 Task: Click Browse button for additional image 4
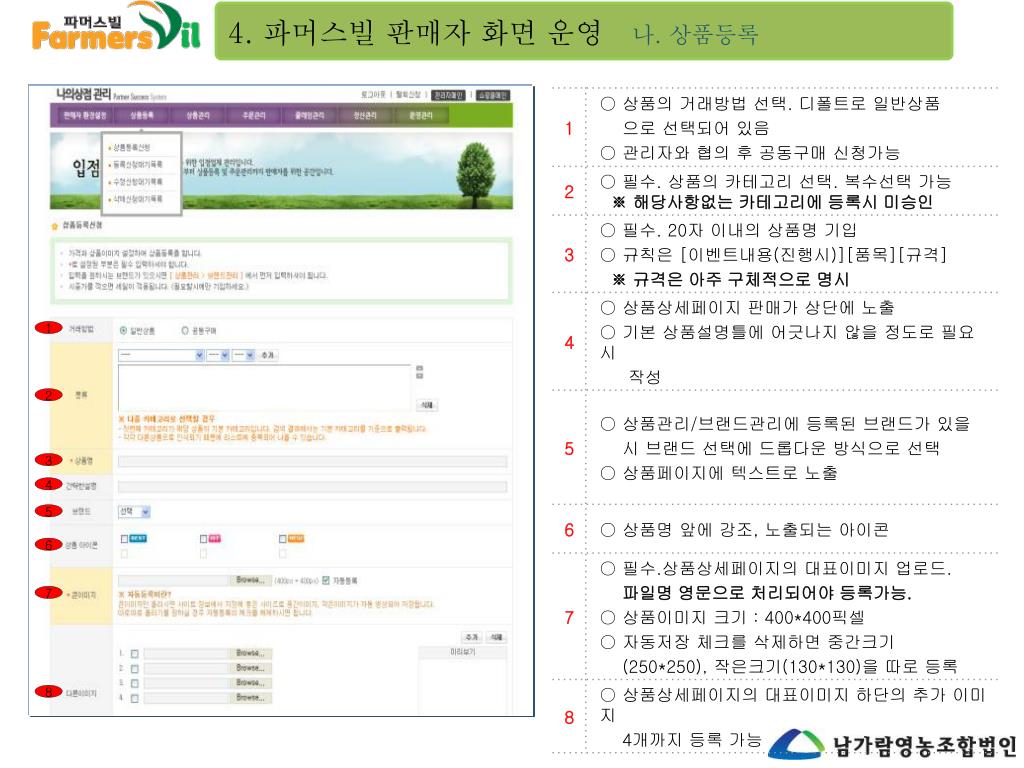pos(251,697)
